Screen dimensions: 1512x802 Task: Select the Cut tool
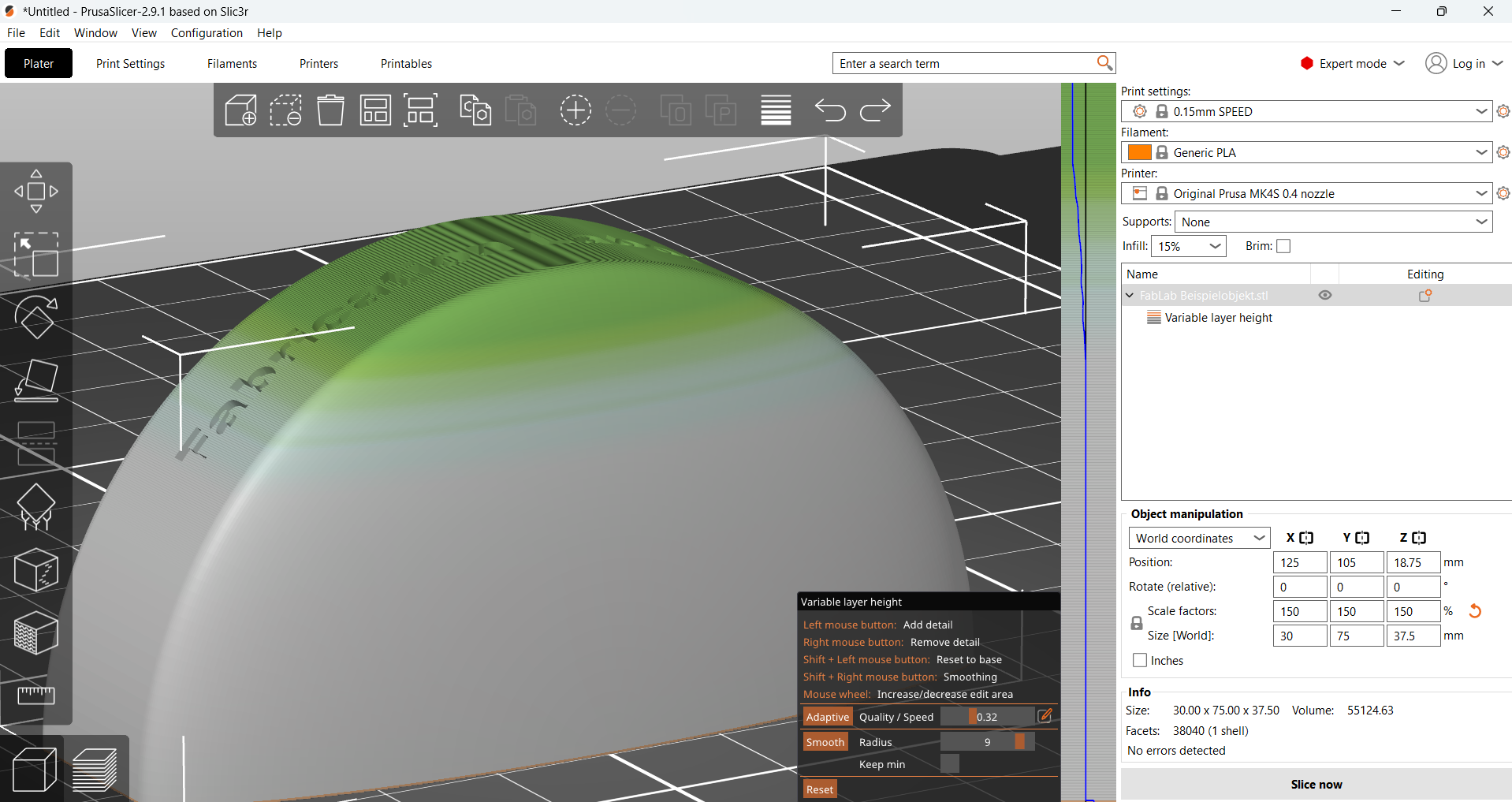[x=36, y=444]
